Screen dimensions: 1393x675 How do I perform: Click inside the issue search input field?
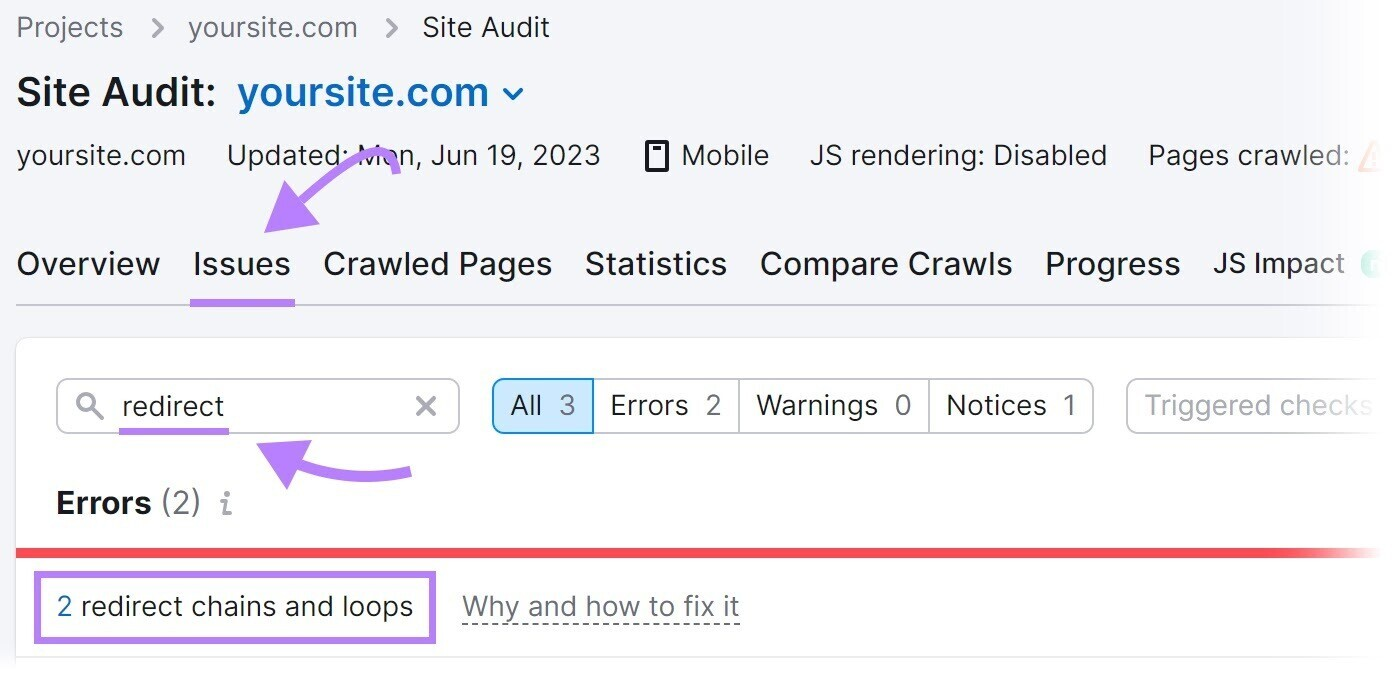[x=250, y=405]
